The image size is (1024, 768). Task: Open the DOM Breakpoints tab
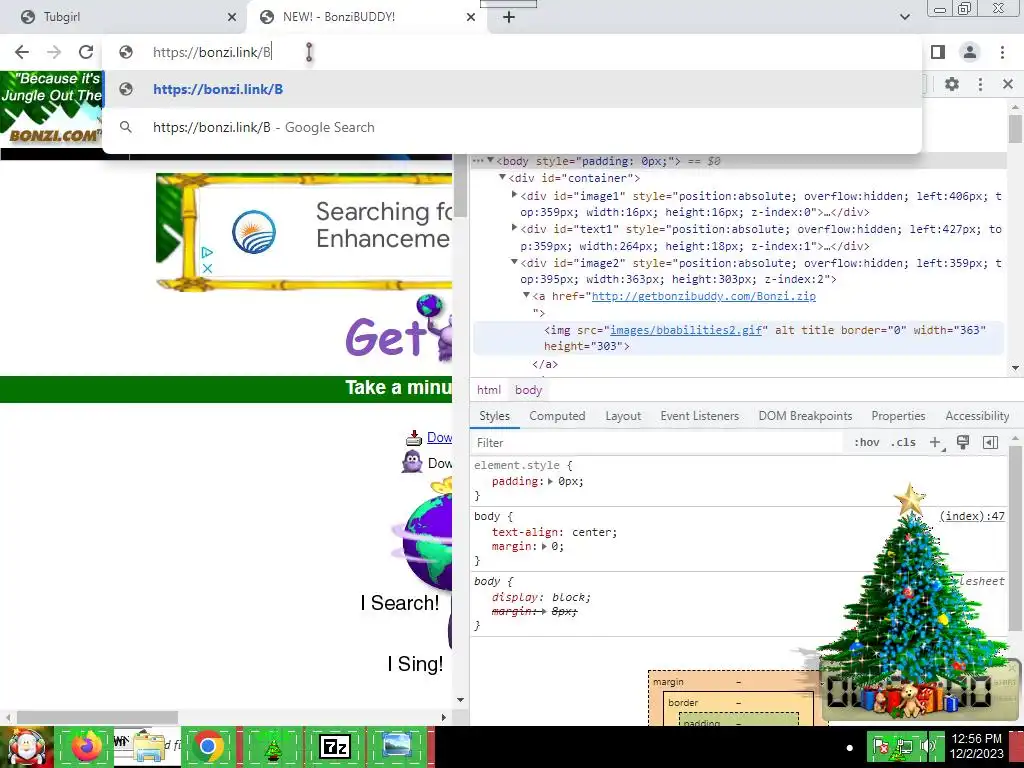tap(805, 416)
